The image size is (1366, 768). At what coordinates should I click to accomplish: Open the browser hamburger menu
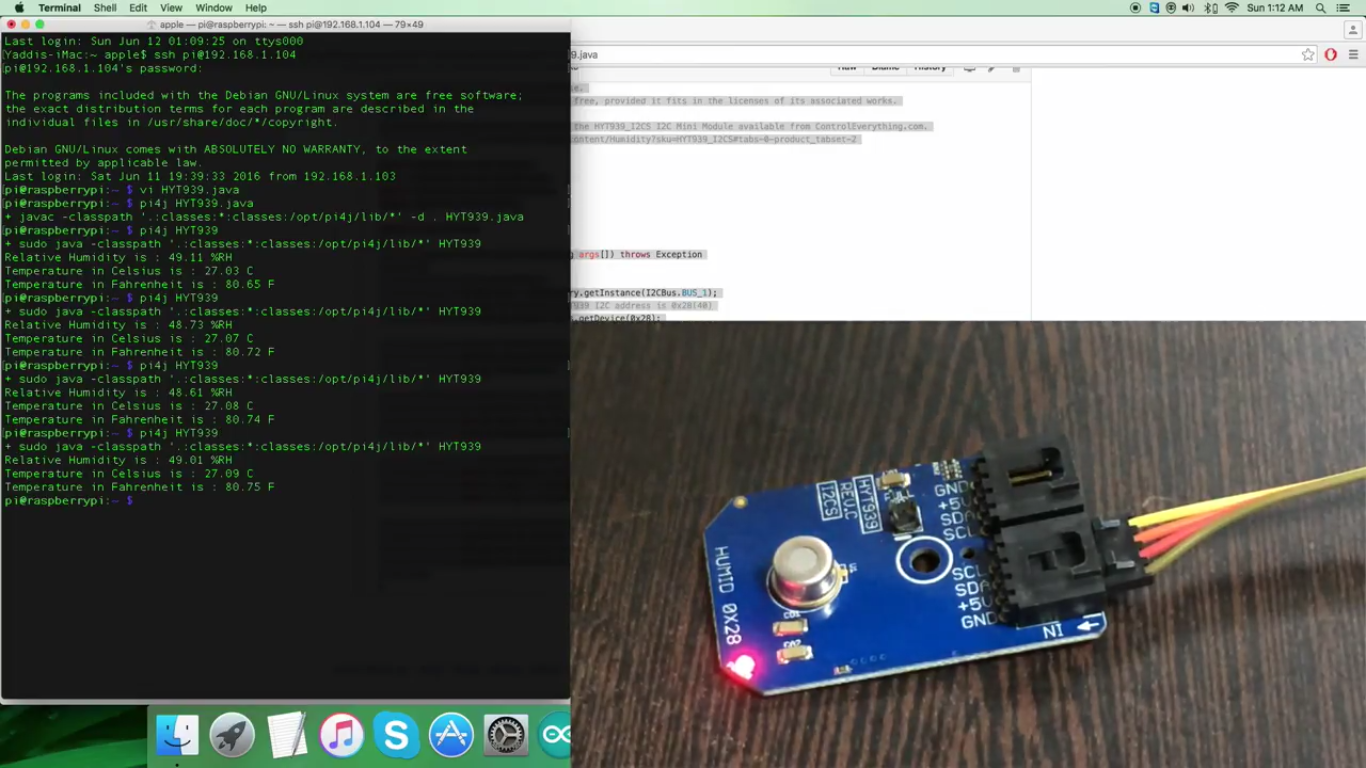pyautogui.click(x=1353, y=55)
